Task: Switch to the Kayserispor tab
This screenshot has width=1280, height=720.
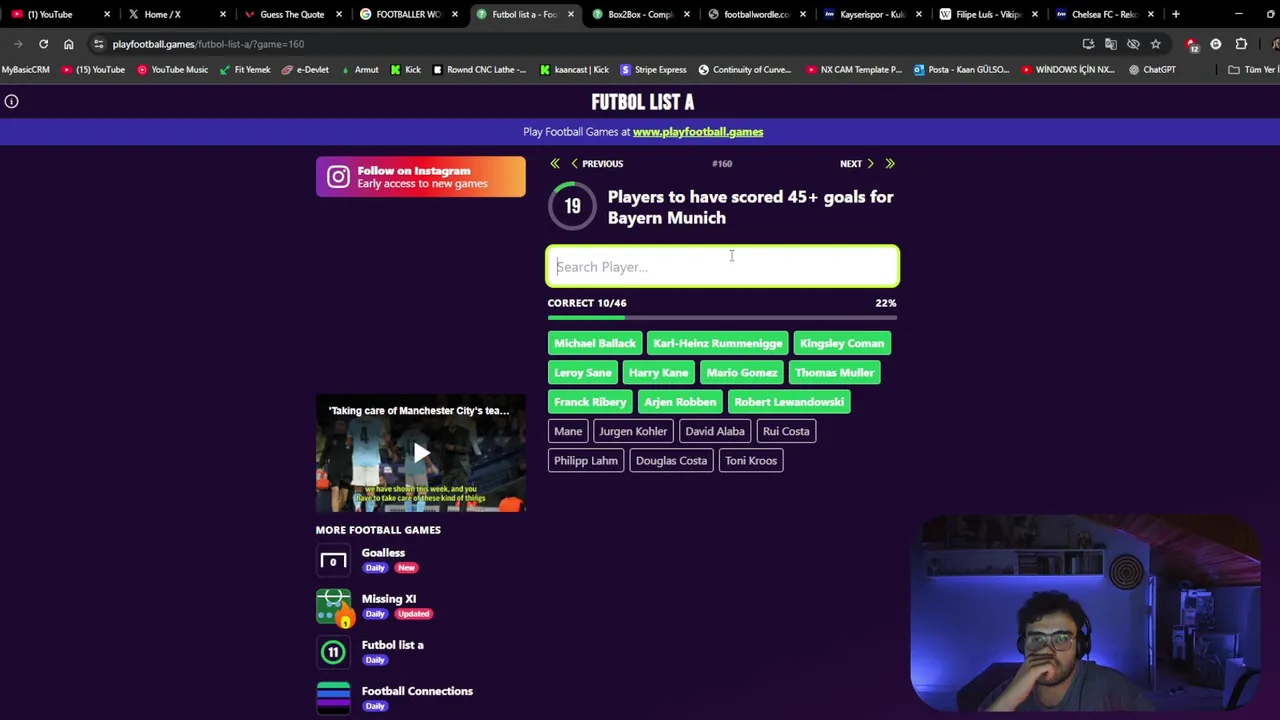Action: 872,14
